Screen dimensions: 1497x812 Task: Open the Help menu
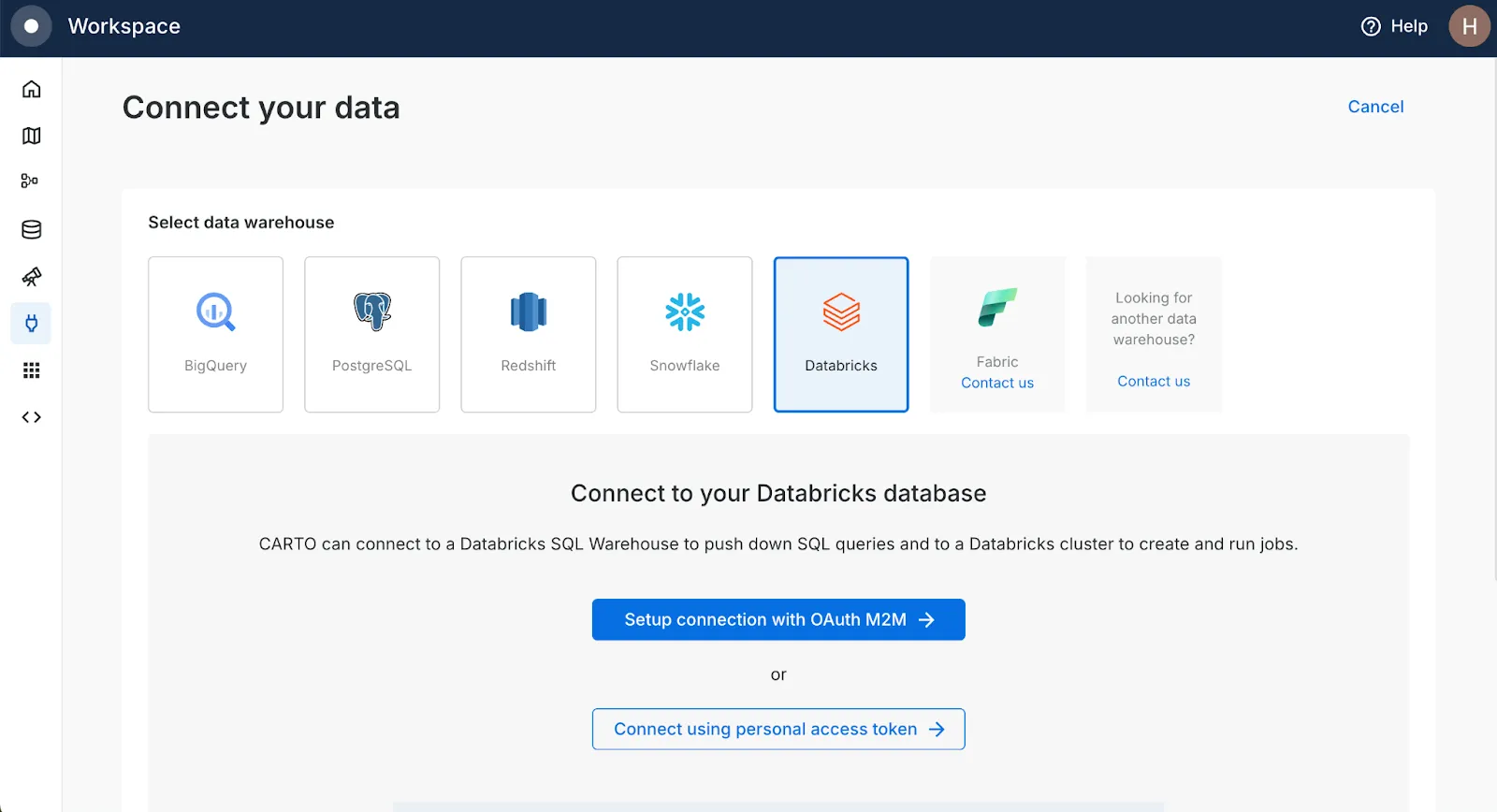pos(1394,26)
